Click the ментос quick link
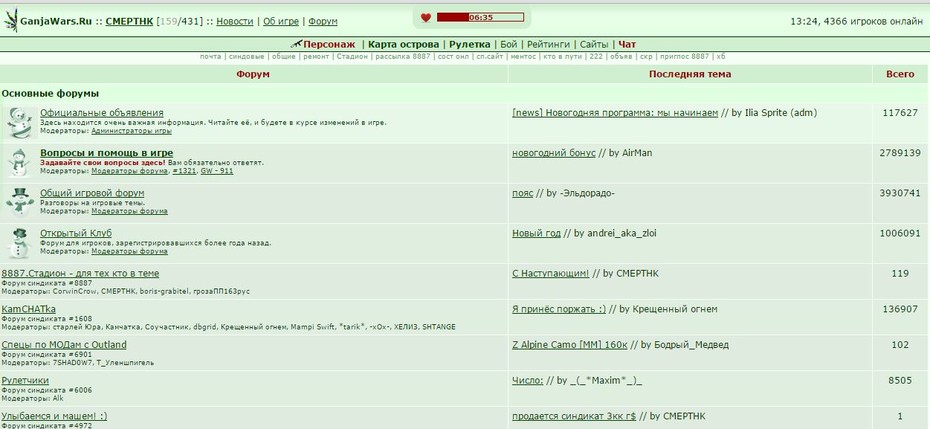This screenshot has height=429, width=930. (524, 56)
